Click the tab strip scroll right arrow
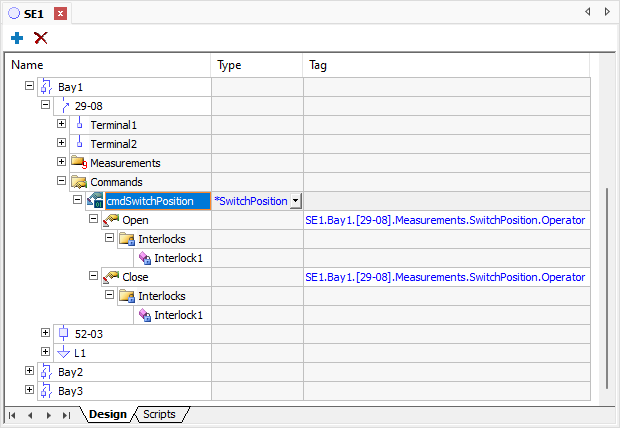The image size is (620, 428). [607, 12]
